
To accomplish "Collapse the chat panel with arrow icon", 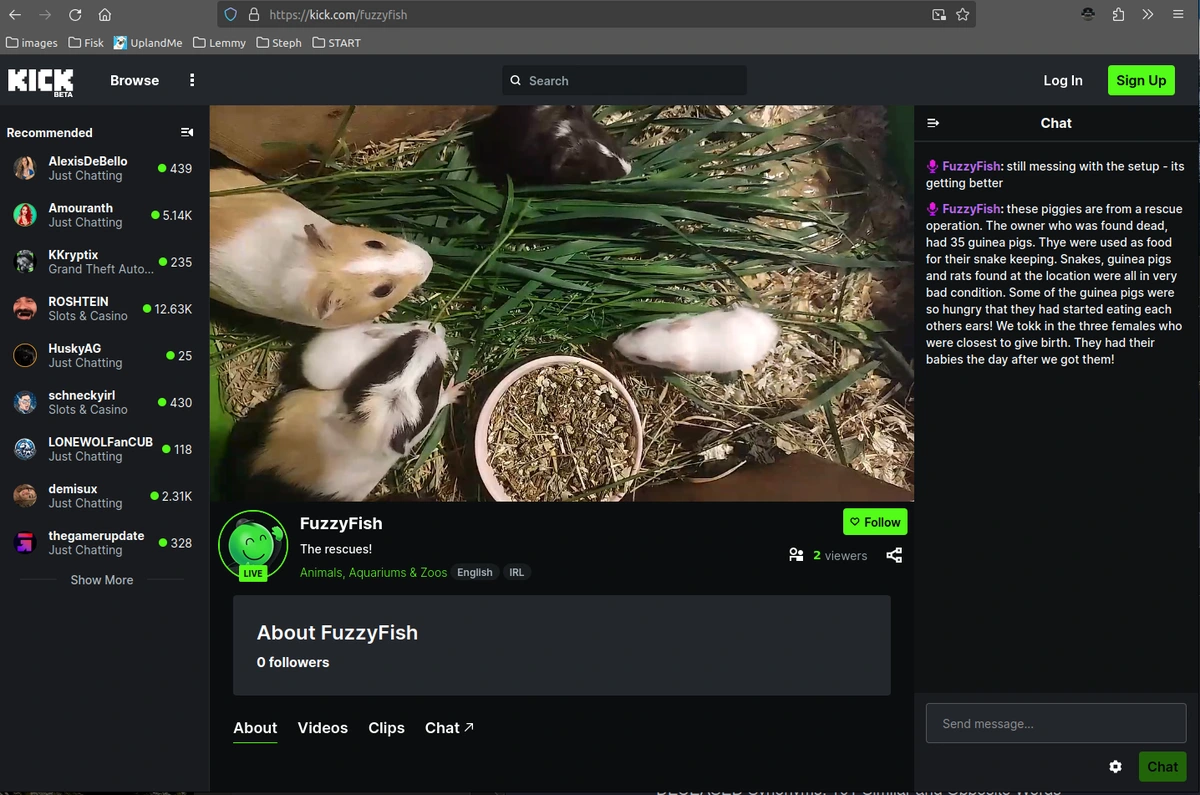I will tap(933, 123).
